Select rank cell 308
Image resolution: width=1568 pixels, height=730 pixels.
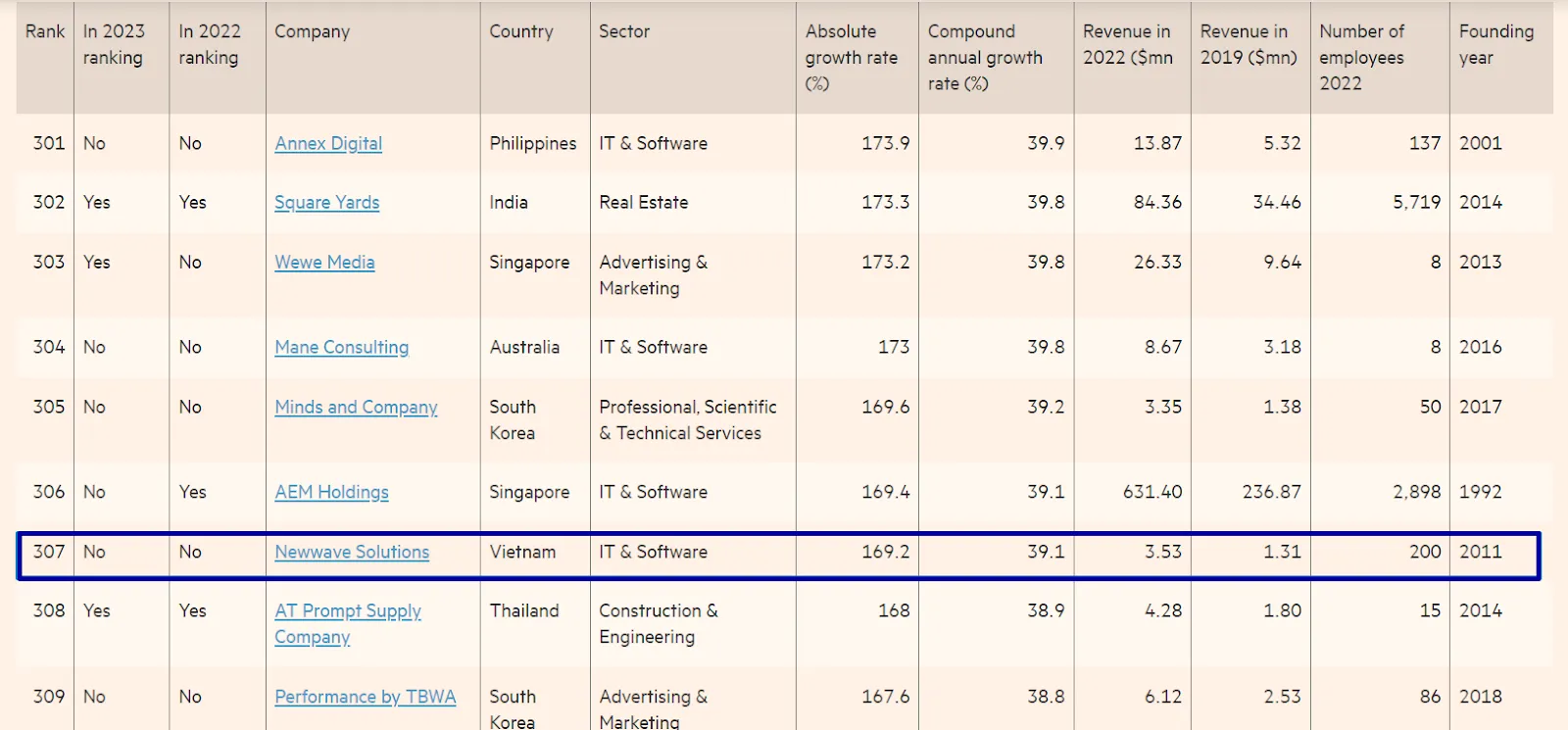49,610
